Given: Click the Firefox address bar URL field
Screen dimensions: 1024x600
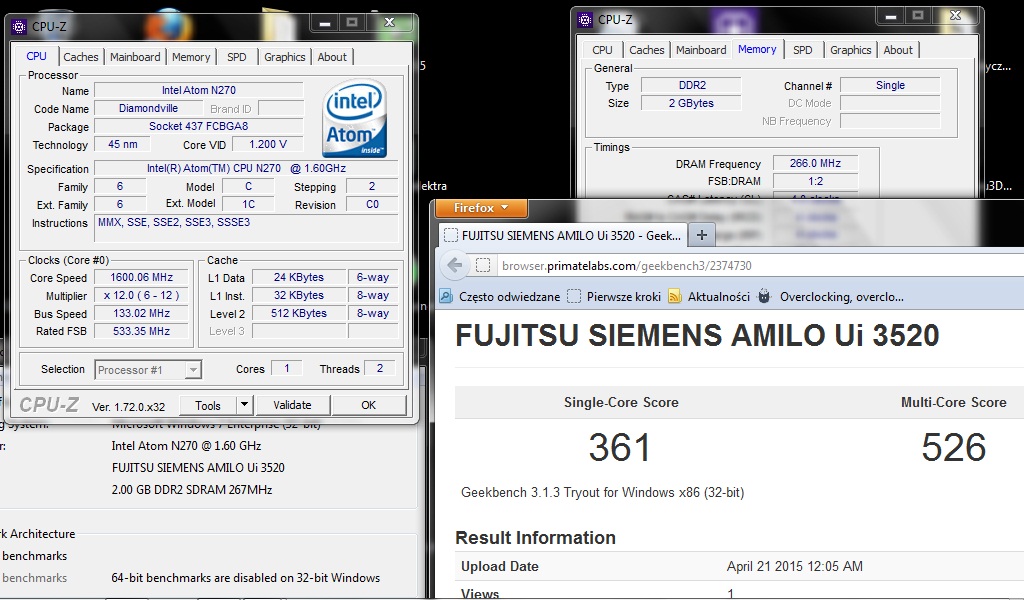Looking at the screenshot, I should click(x=758, y=266).
